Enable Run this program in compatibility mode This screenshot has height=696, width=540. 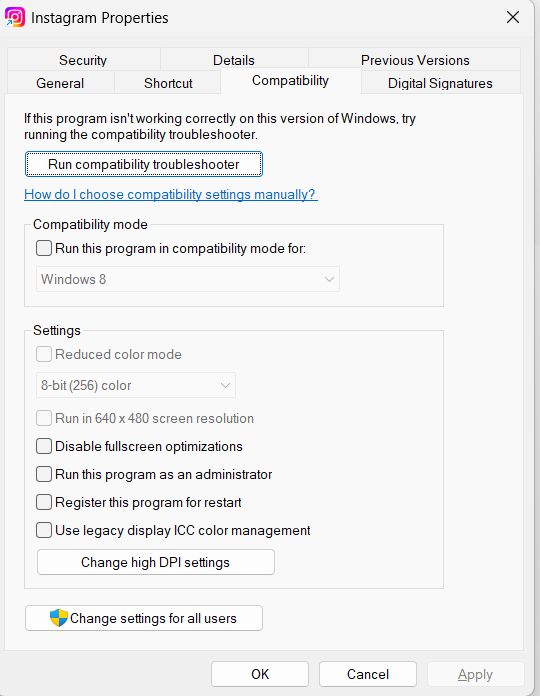point(44,248)
